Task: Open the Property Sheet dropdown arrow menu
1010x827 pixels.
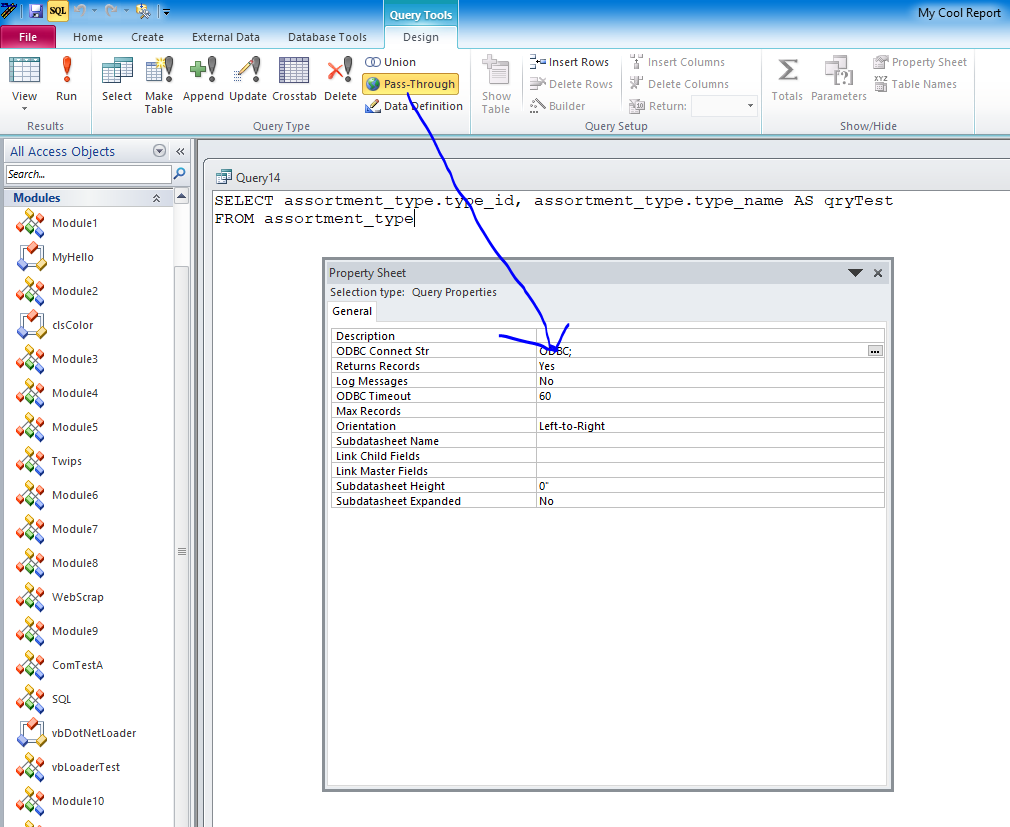Action: click(855, 273)
